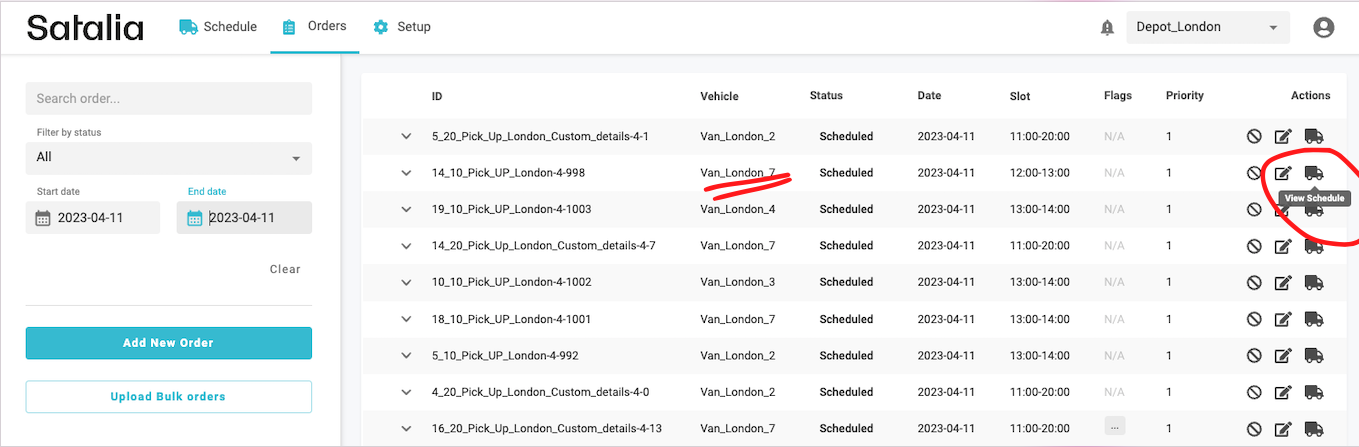The image size is (1359, 447).
Task: Click the notifications bell icon
Action: click(x=1107, y=28)
